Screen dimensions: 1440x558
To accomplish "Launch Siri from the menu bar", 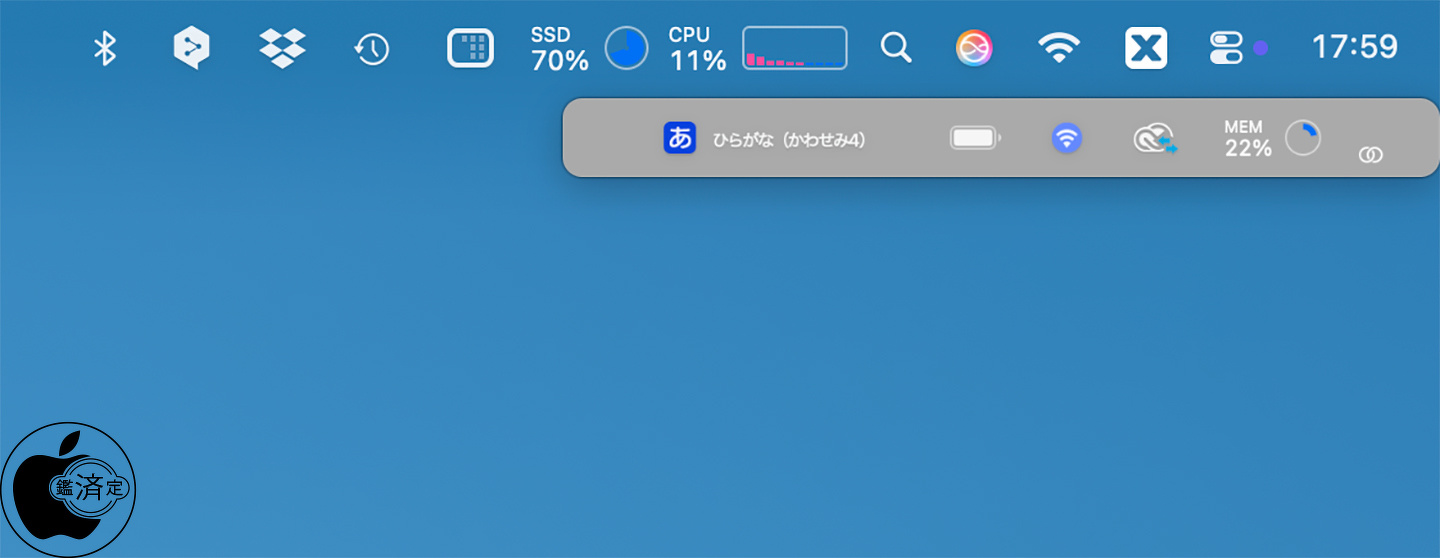I will click(x=974, y=48).
